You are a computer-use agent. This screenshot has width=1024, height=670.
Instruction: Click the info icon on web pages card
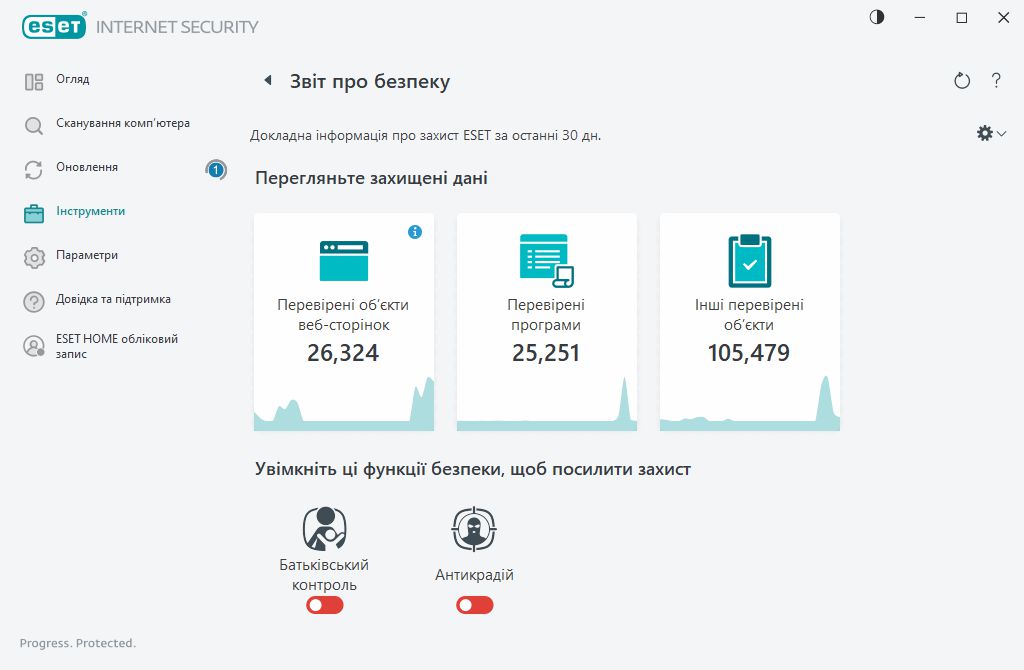click(415, 232)
